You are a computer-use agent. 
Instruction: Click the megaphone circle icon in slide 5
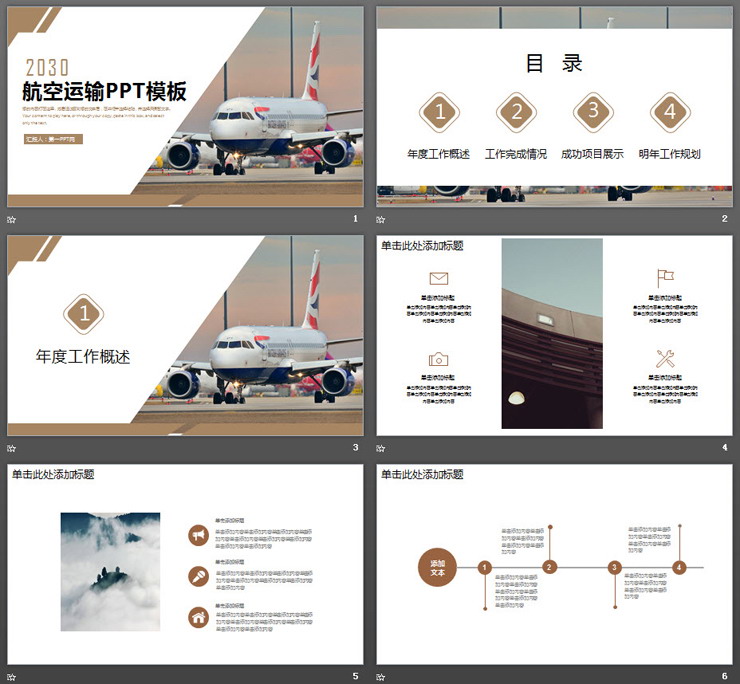point(198,536)
